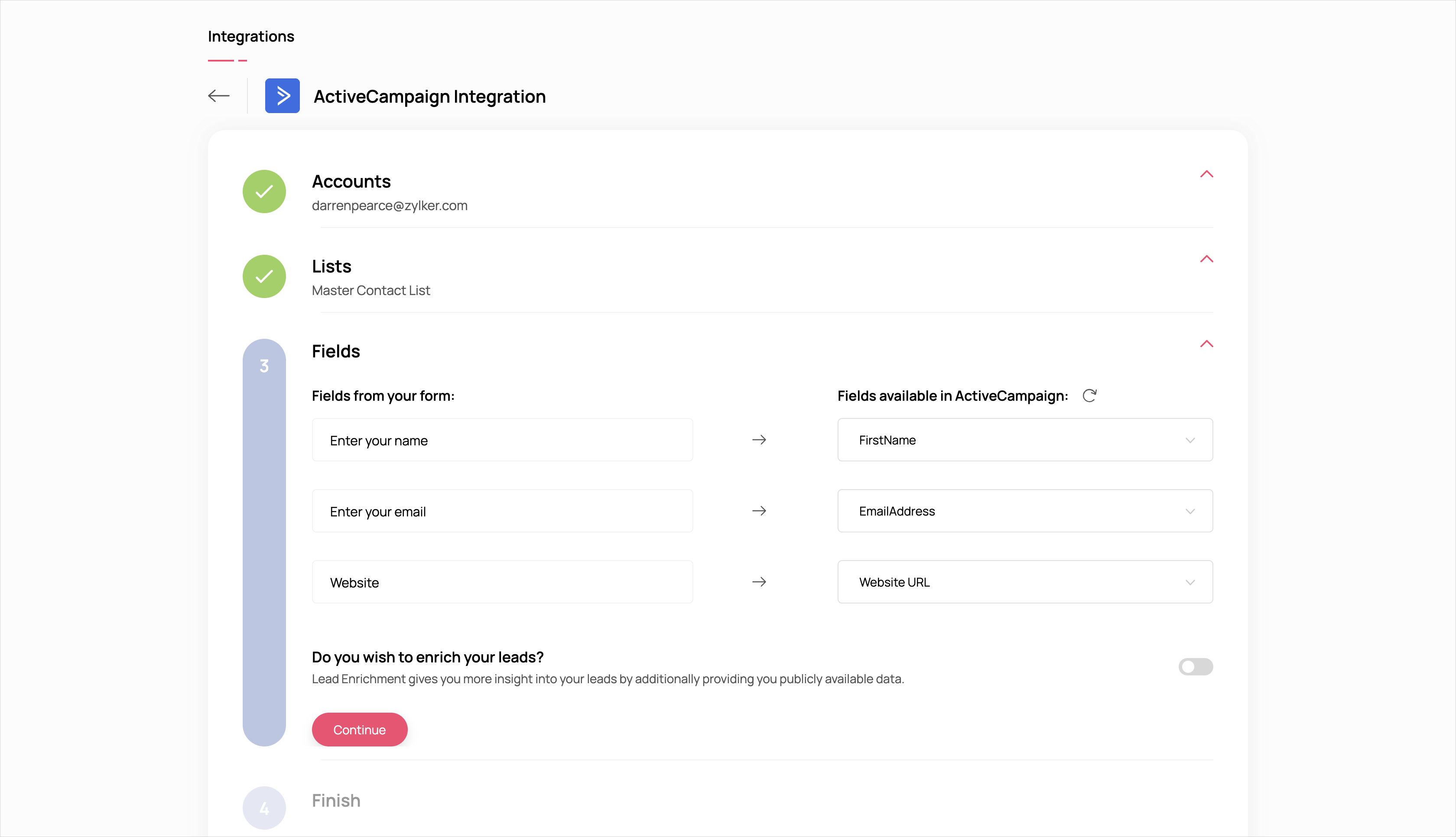Image resolution: width=1456 pixels, height=837 pixels.
Task: Enable the lead enrichment toggle
Action: pyautogui.click(x=1195, y=666)
